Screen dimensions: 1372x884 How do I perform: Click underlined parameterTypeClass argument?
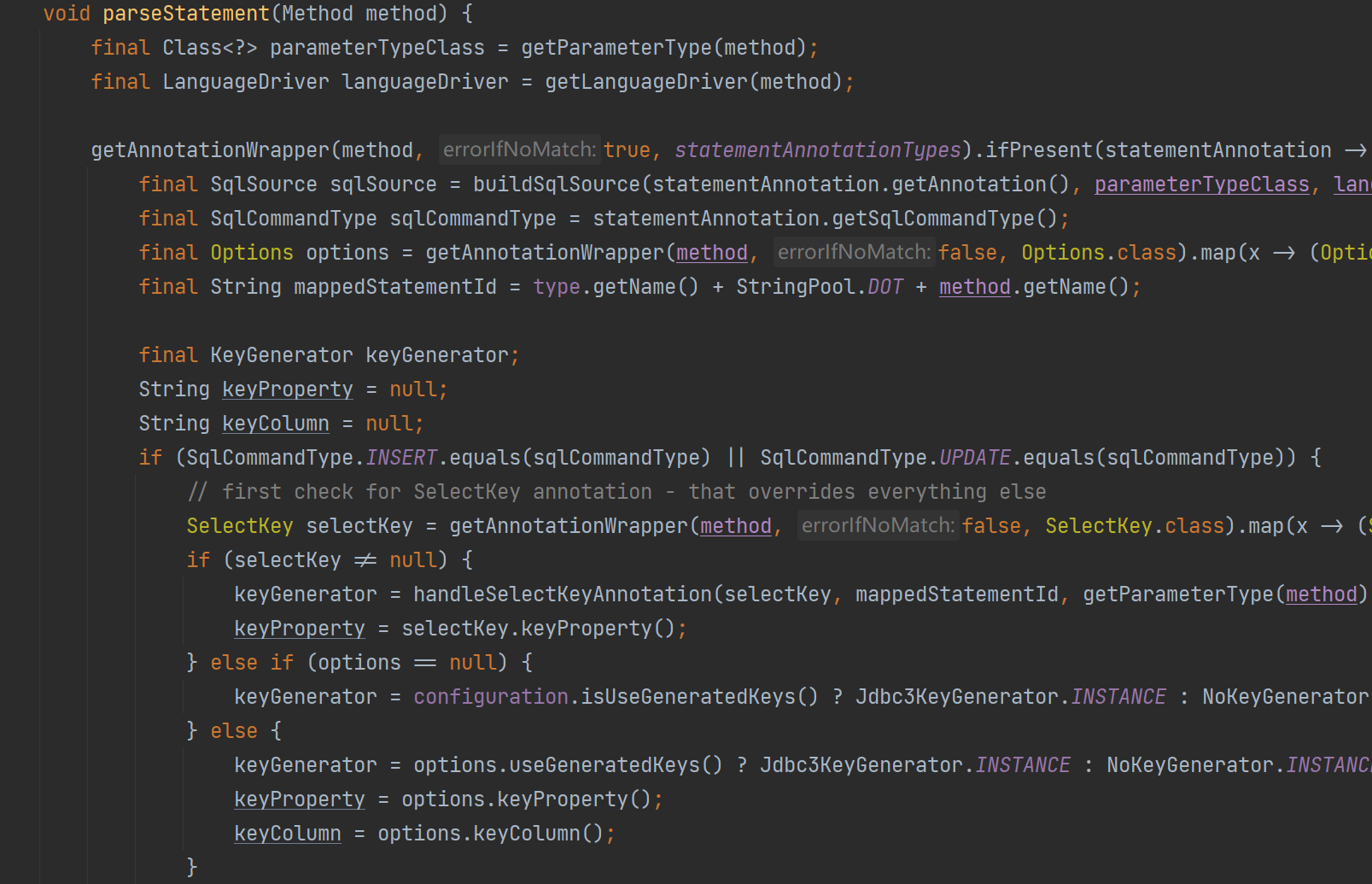coord(1201,184)
